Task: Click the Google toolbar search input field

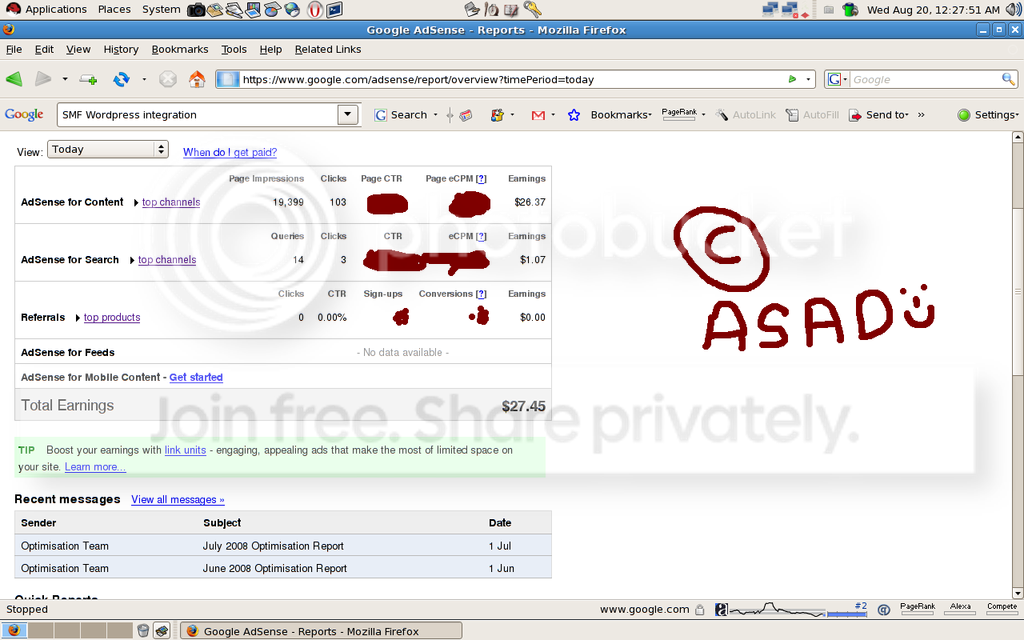Action: [x=197, y=114]
